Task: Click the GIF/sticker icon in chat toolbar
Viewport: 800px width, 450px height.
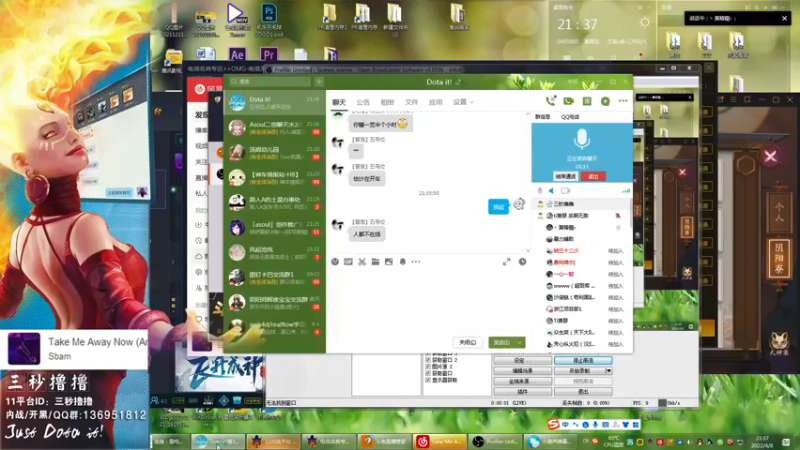Action: [348, 262]
